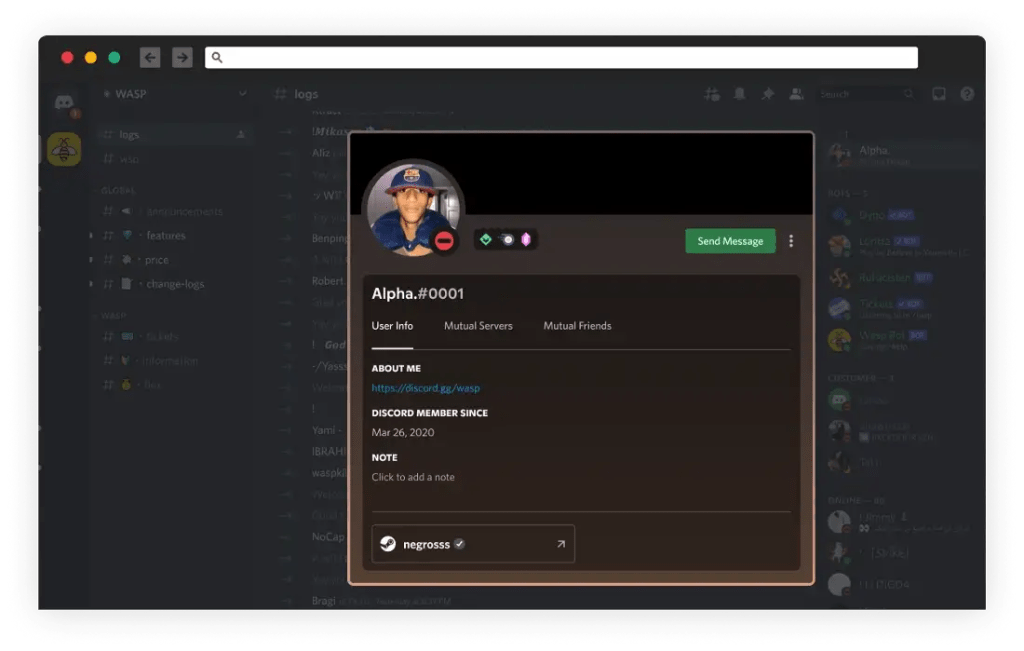1024x651 pixels.
Task: Open the notification bell settings
Action: point(740,93)
